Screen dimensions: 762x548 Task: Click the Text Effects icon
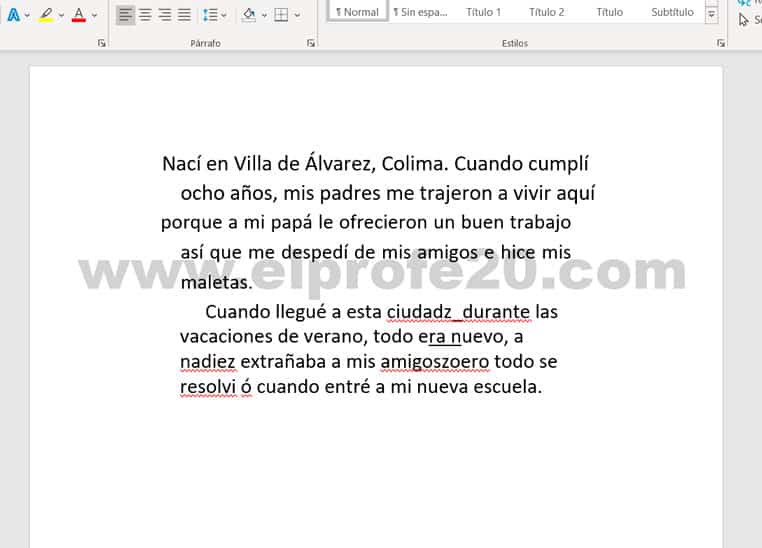click(x=13, y=15)
